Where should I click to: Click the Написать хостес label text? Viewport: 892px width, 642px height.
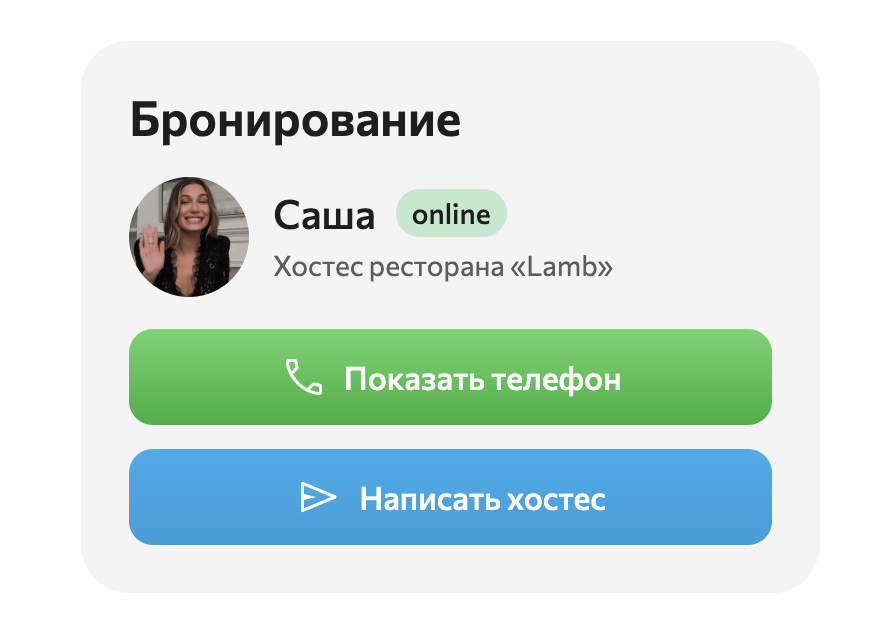pos(482,499)
